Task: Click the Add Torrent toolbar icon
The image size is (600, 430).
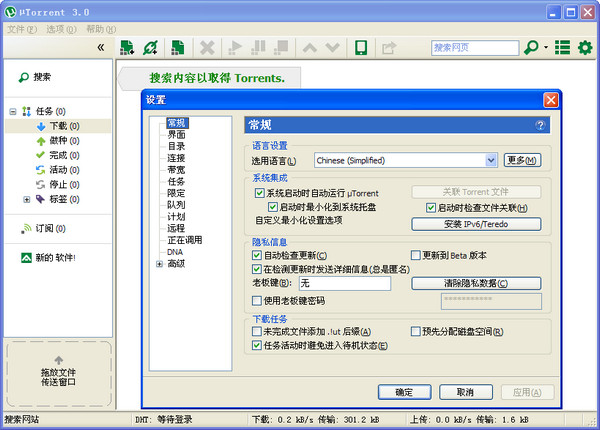Action: click(127, 47)
